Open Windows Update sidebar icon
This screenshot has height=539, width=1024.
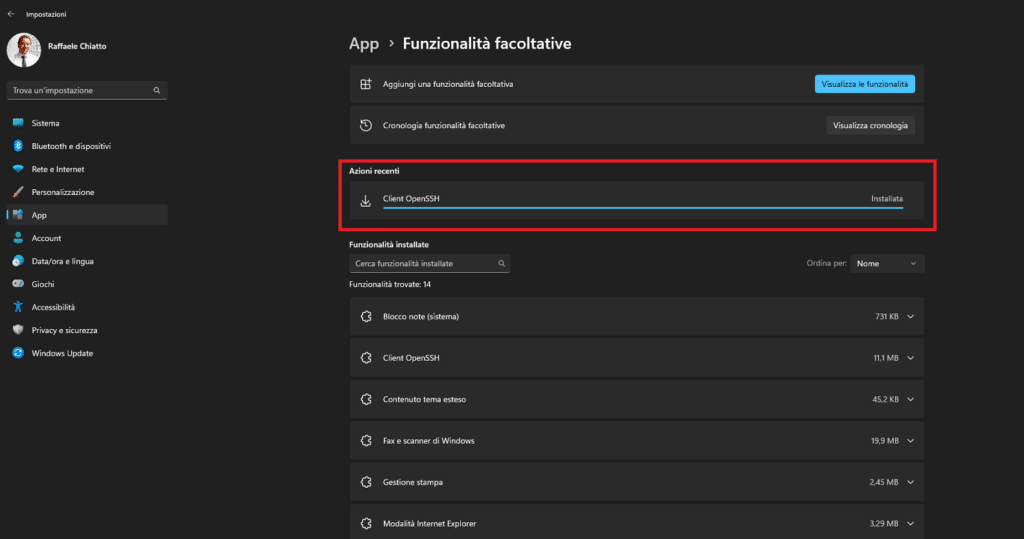[x=18, y=353]
